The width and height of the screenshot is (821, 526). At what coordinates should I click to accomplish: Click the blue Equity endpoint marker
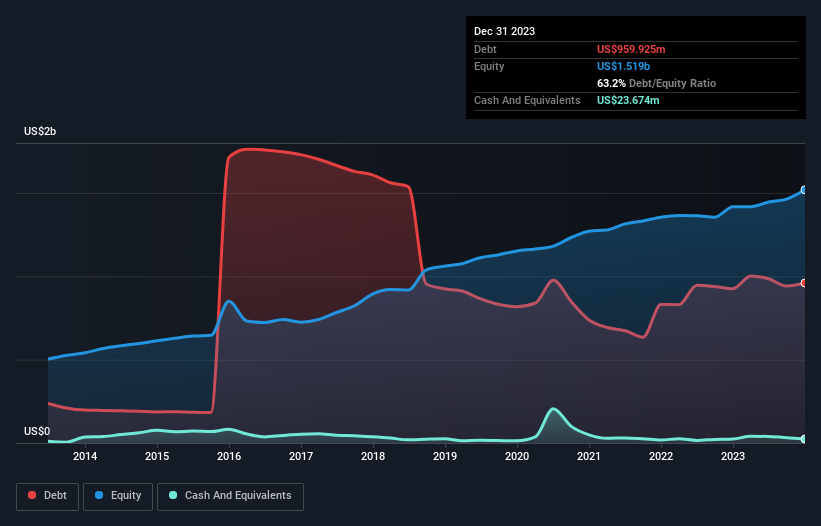(x=804, y=190)
